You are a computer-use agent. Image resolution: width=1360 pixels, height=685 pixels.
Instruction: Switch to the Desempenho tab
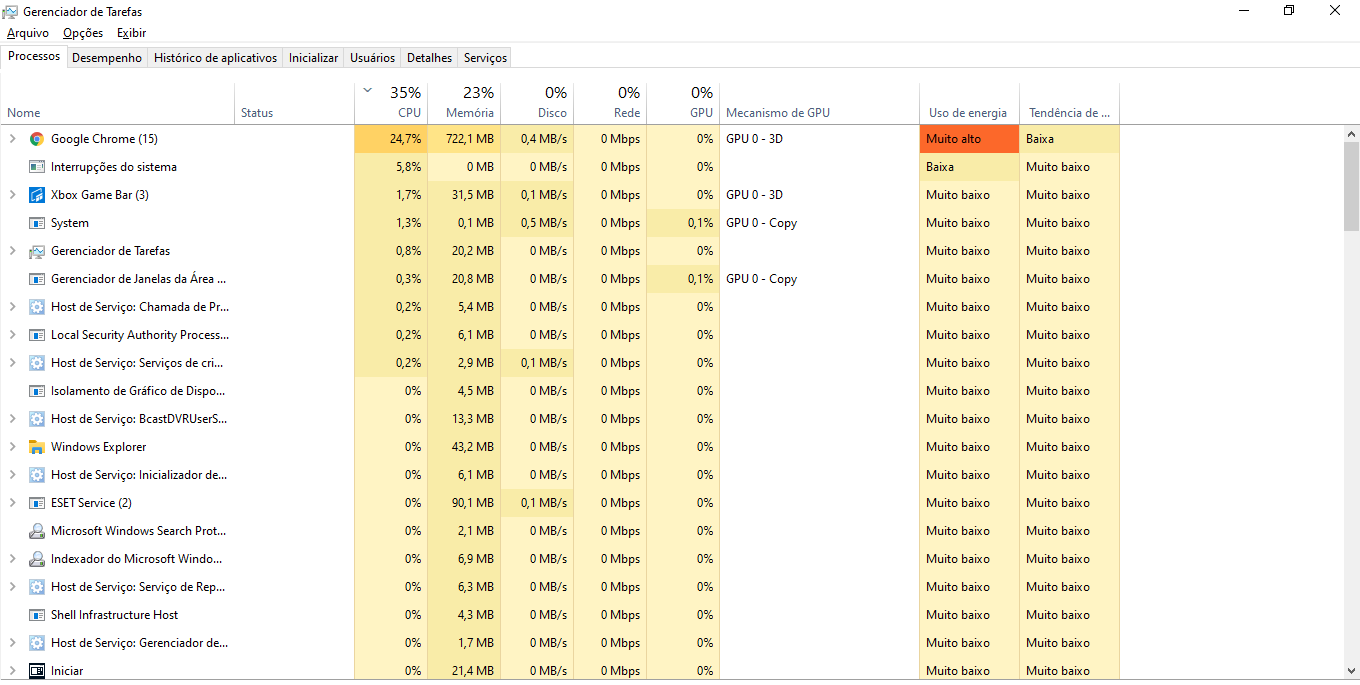coord(107,58)
